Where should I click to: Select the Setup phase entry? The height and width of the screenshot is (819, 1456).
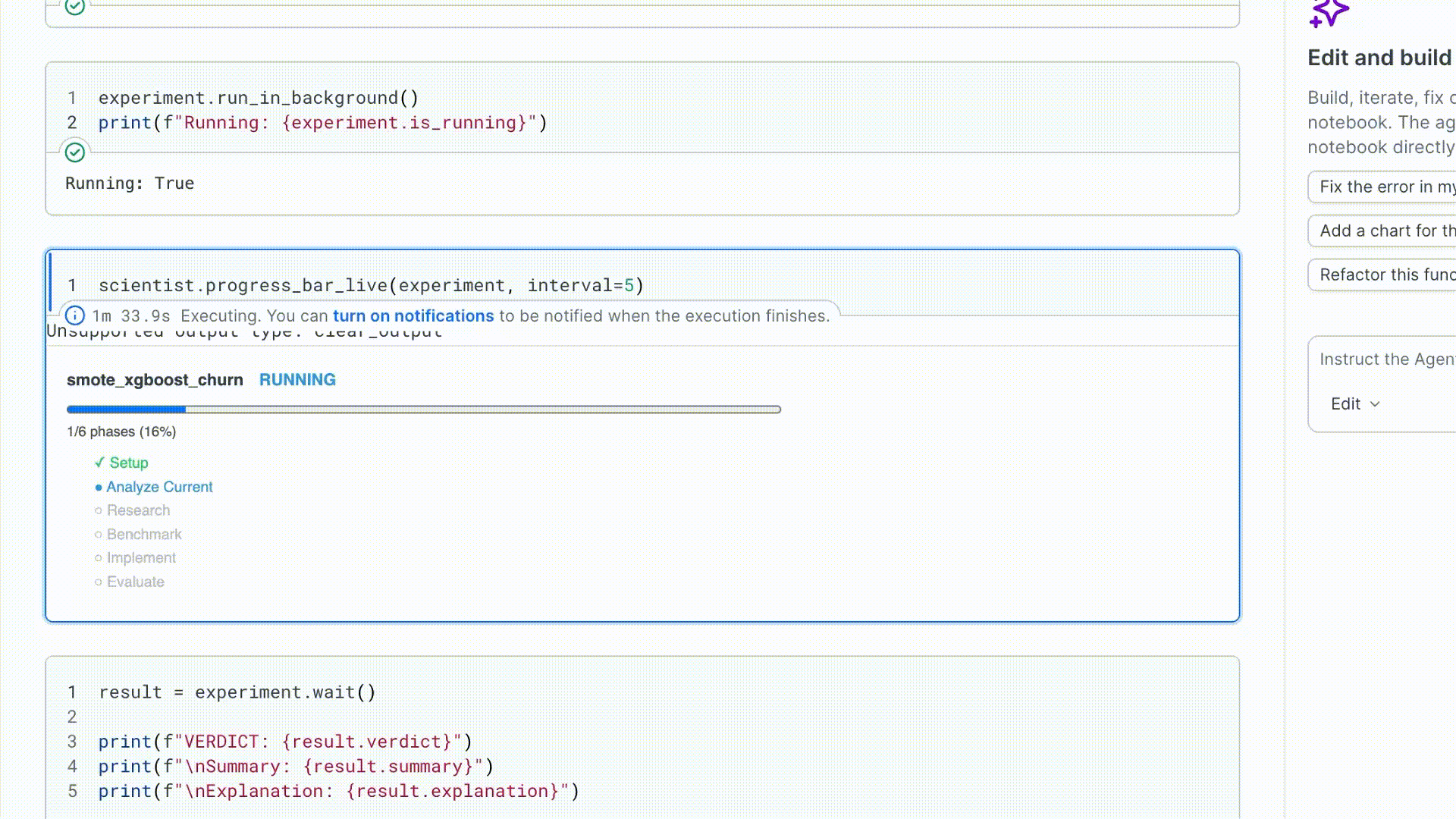pos(121,463)
